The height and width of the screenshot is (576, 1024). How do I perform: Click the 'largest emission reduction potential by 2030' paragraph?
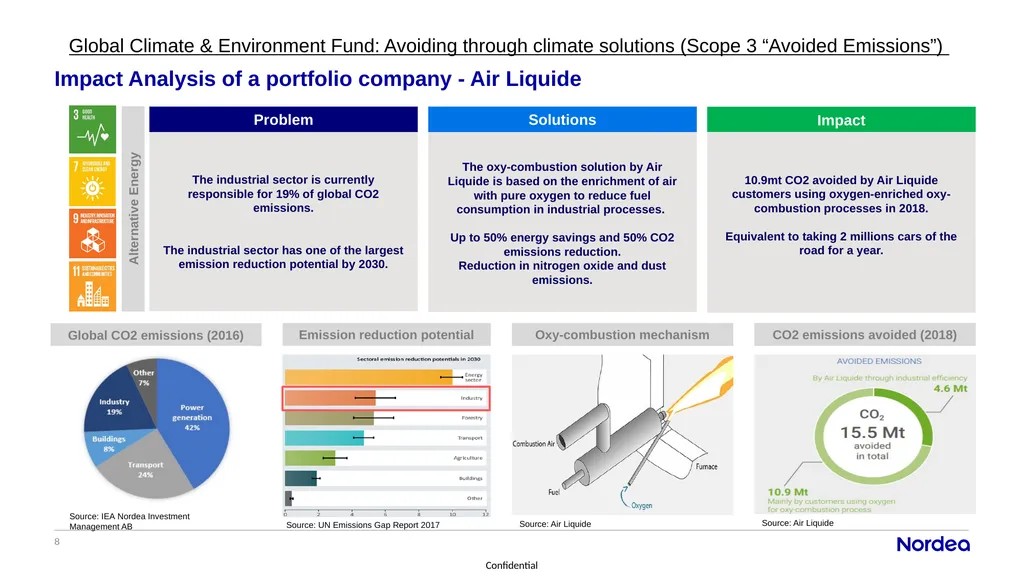pos(283,257)
